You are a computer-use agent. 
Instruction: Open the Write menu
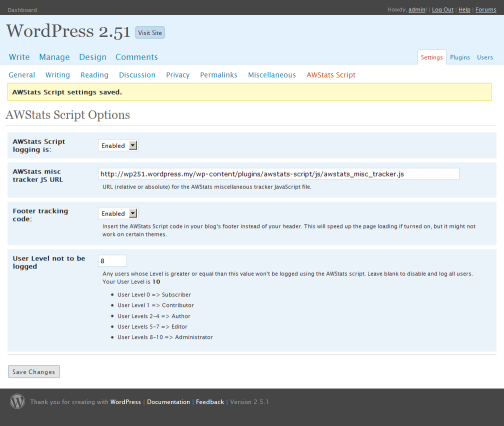click(x=19, y=57)
